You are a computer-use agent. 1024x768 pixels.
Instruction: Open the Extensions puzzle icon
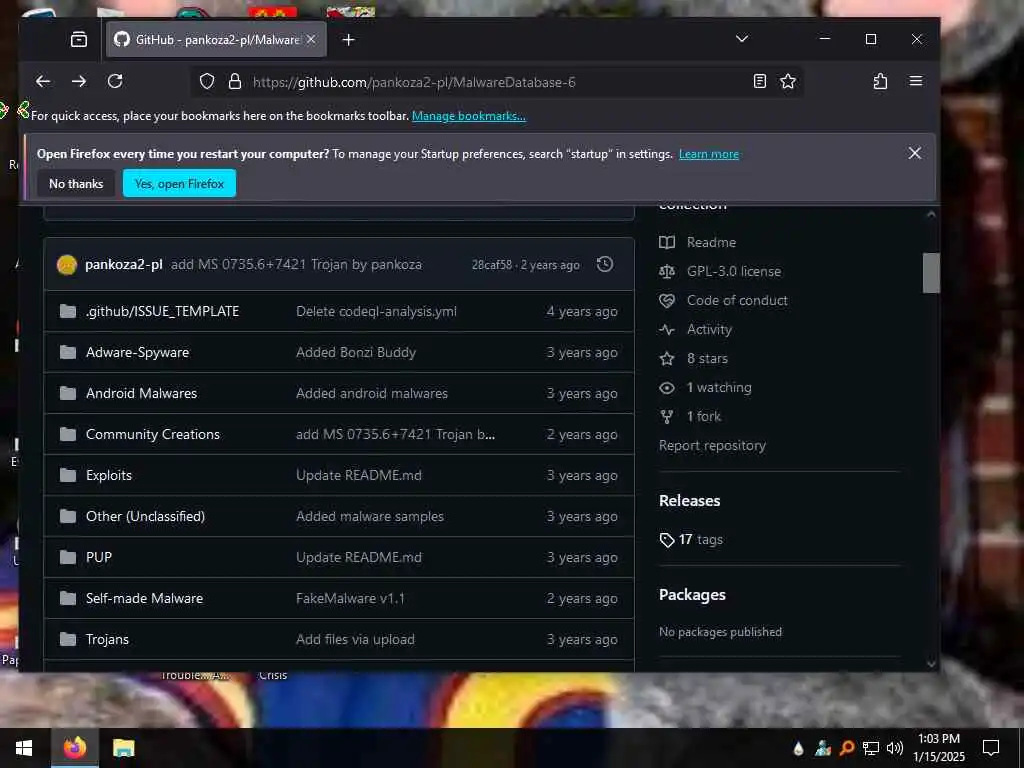coord(880,81)
